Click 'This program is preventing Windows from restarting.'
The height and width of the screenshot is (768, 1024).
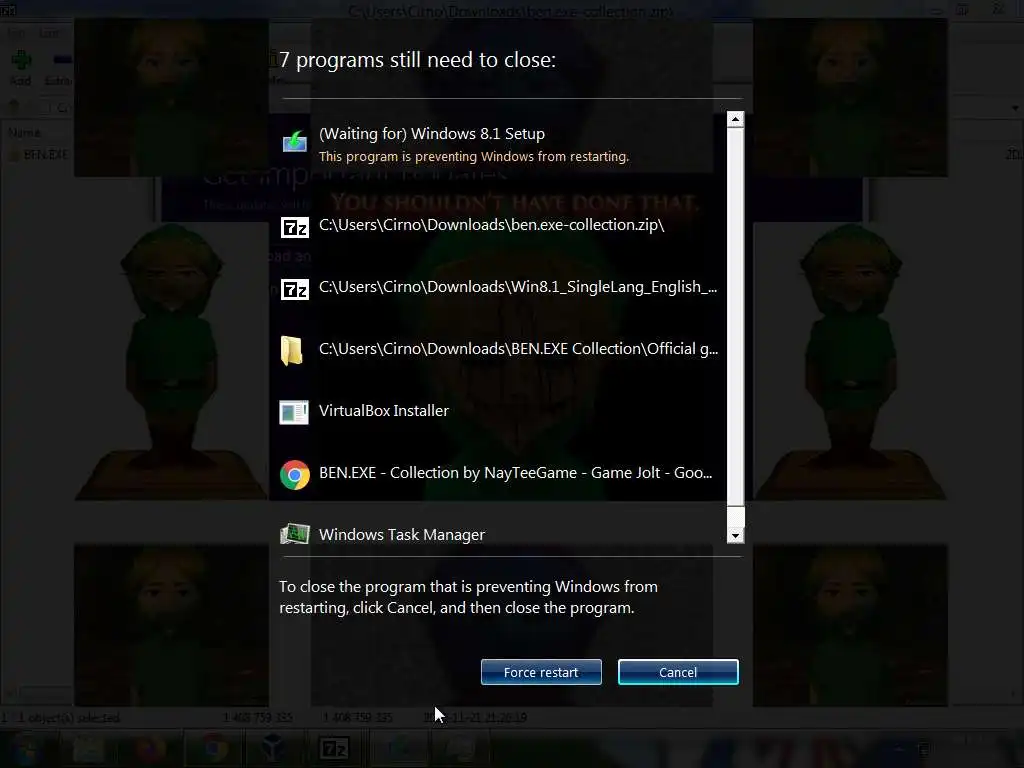[473, 157]
